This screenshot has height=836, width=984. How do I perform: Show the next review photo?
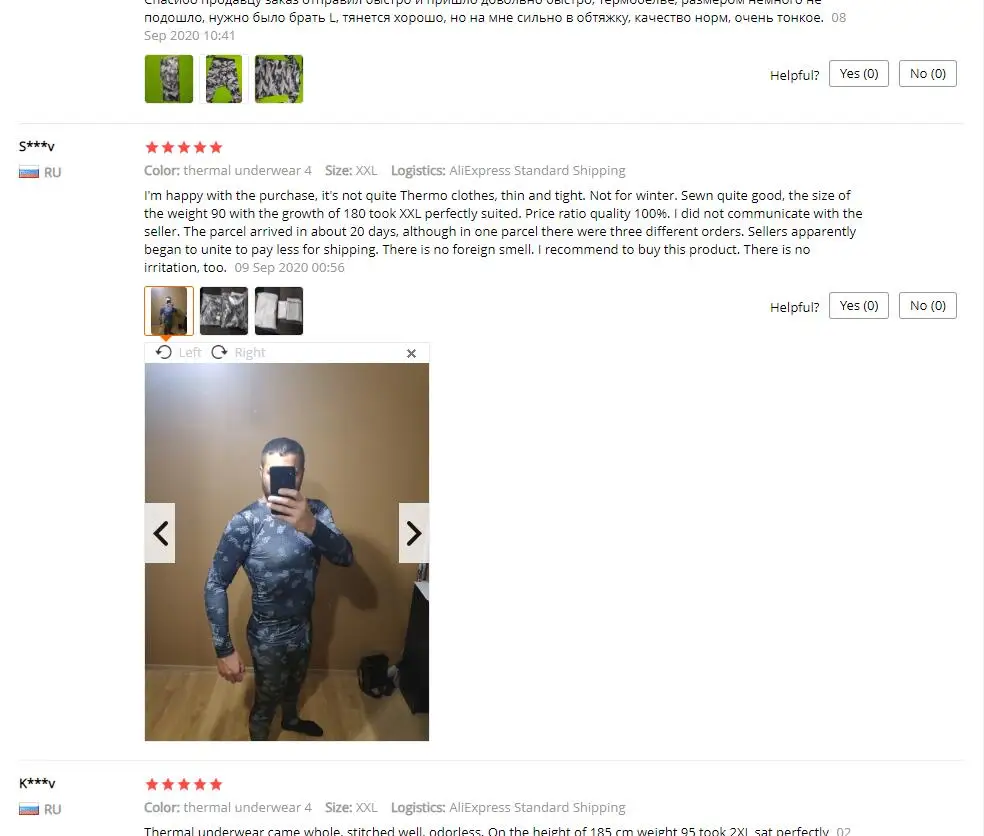click(x=414, y=533)
